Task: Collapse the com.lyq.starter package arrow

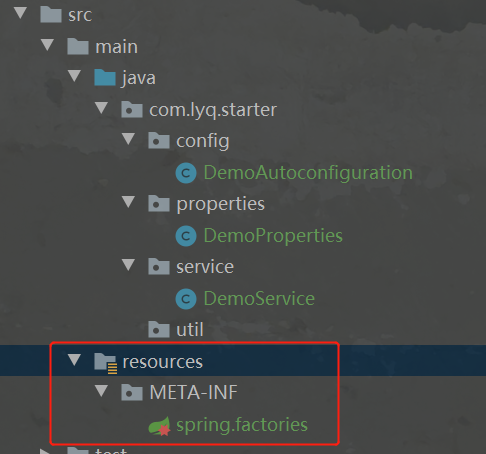Action: [101, 108]
